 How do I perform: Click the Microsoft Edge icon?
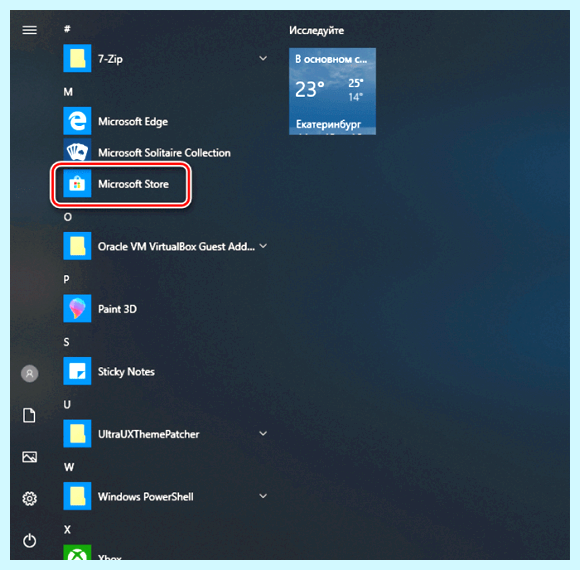(x=77, y=121)
